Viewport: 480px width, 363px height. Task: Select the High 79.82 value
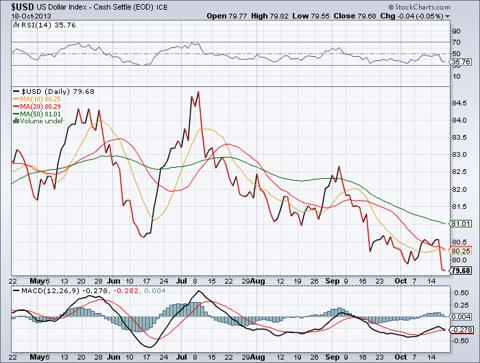point(269,16)
